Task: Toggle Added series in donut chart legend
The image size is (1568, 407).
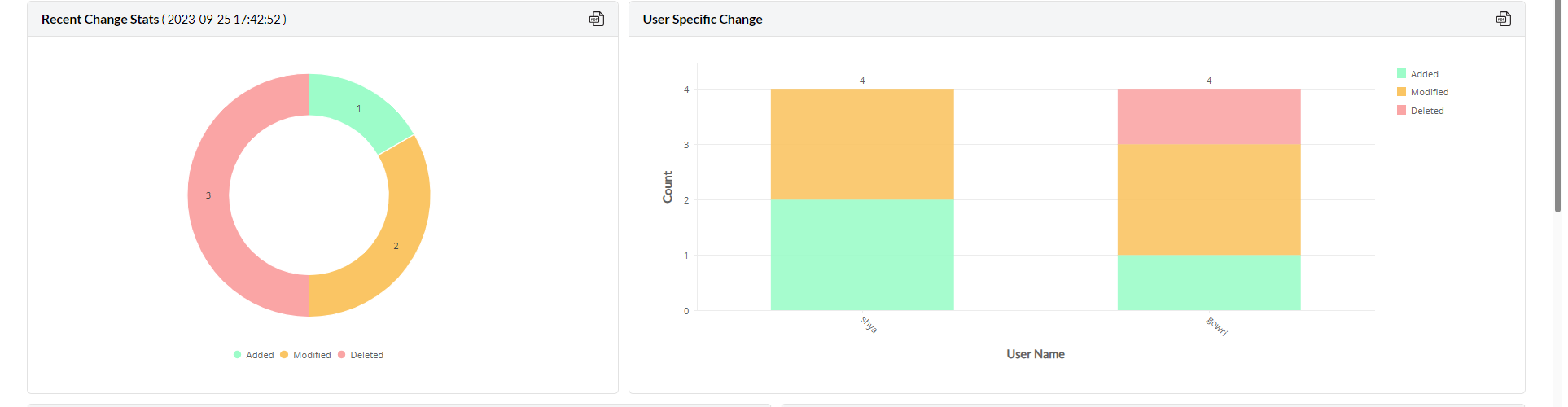Action: 254,355
